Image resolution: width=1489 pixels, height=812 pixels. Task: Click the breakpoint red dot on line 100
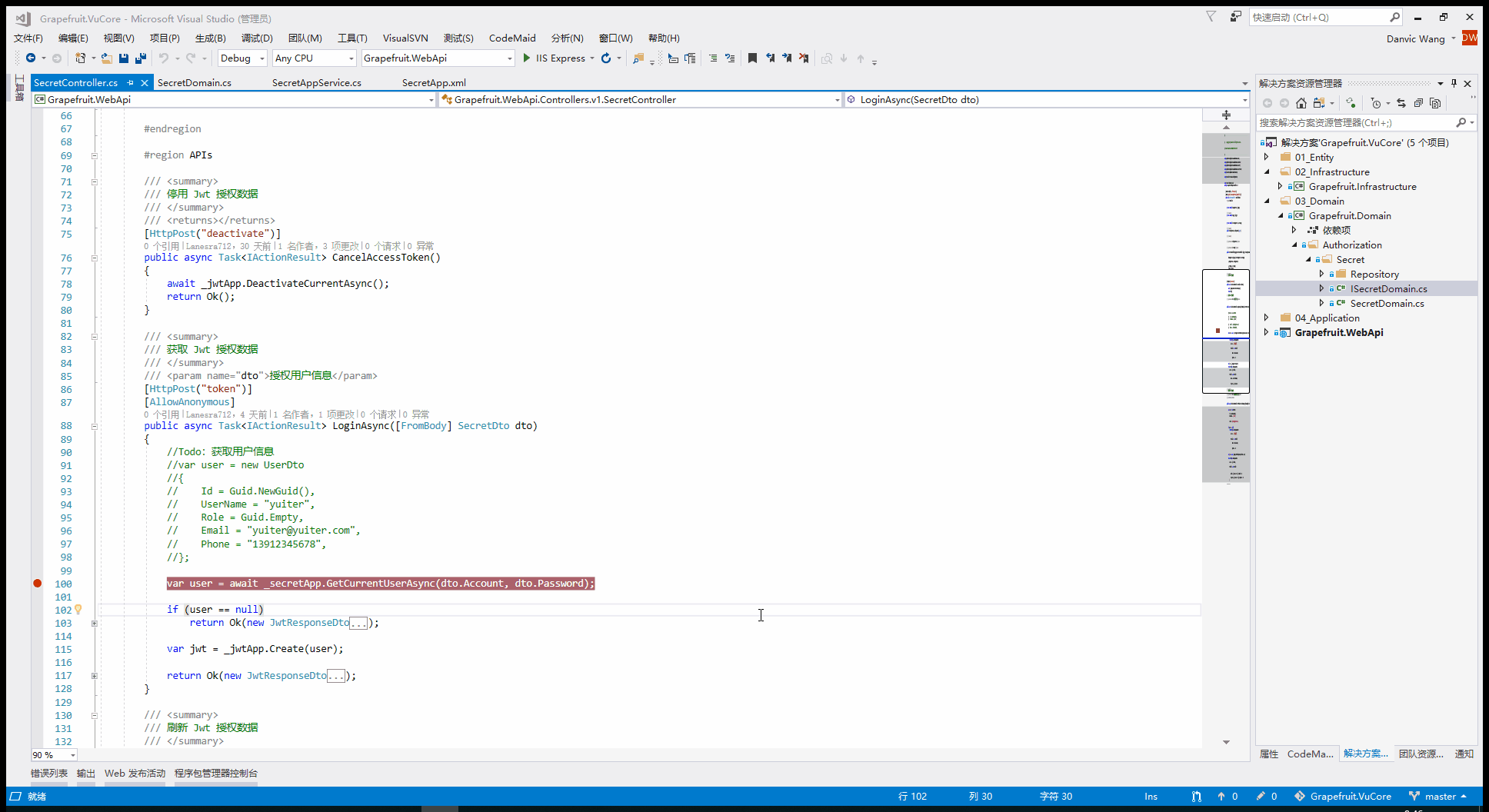(37, 584)
